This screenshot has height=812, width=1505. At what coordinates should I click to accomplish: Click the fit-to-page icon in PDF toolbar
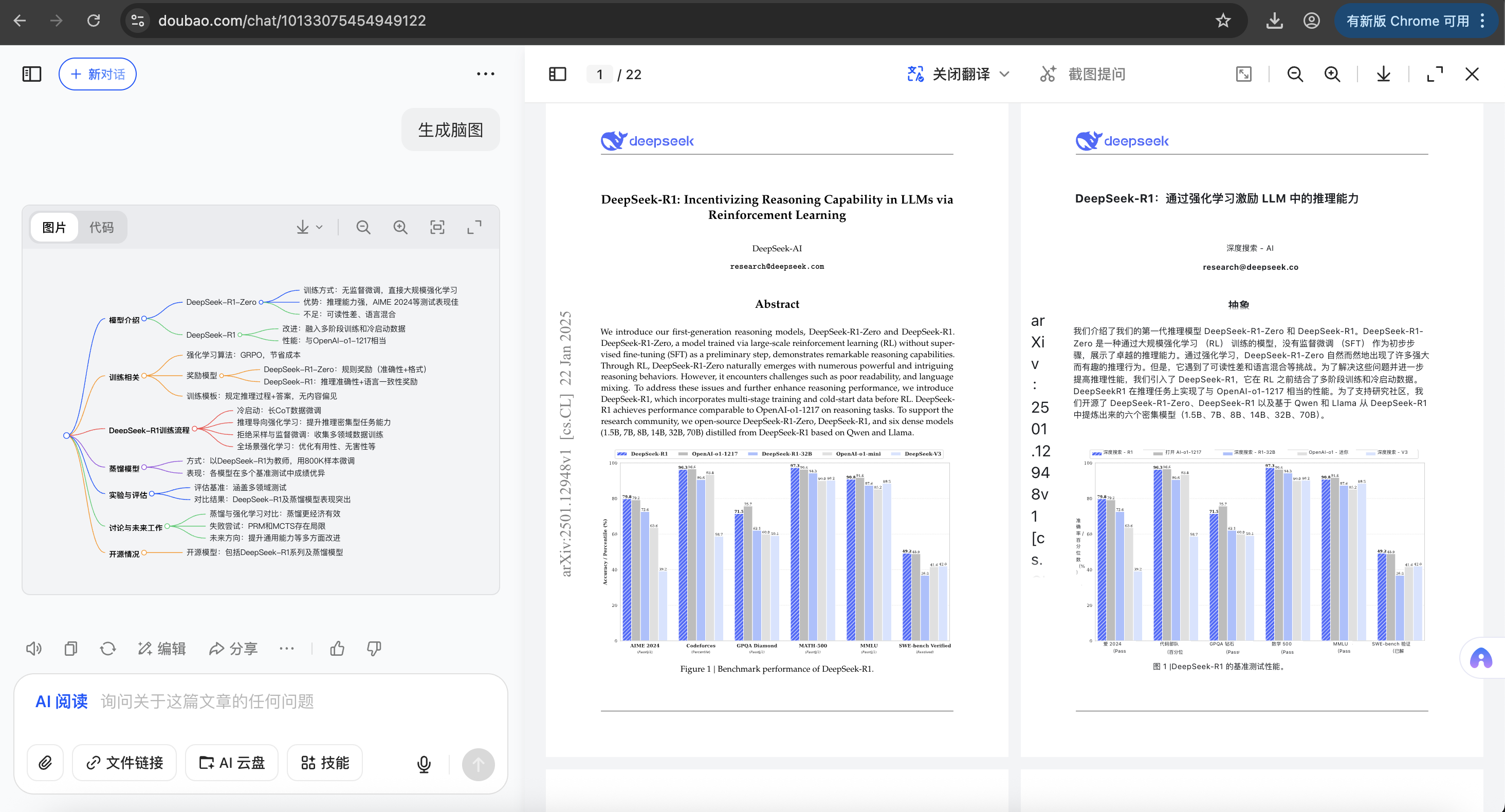(x=1244, y=74)
